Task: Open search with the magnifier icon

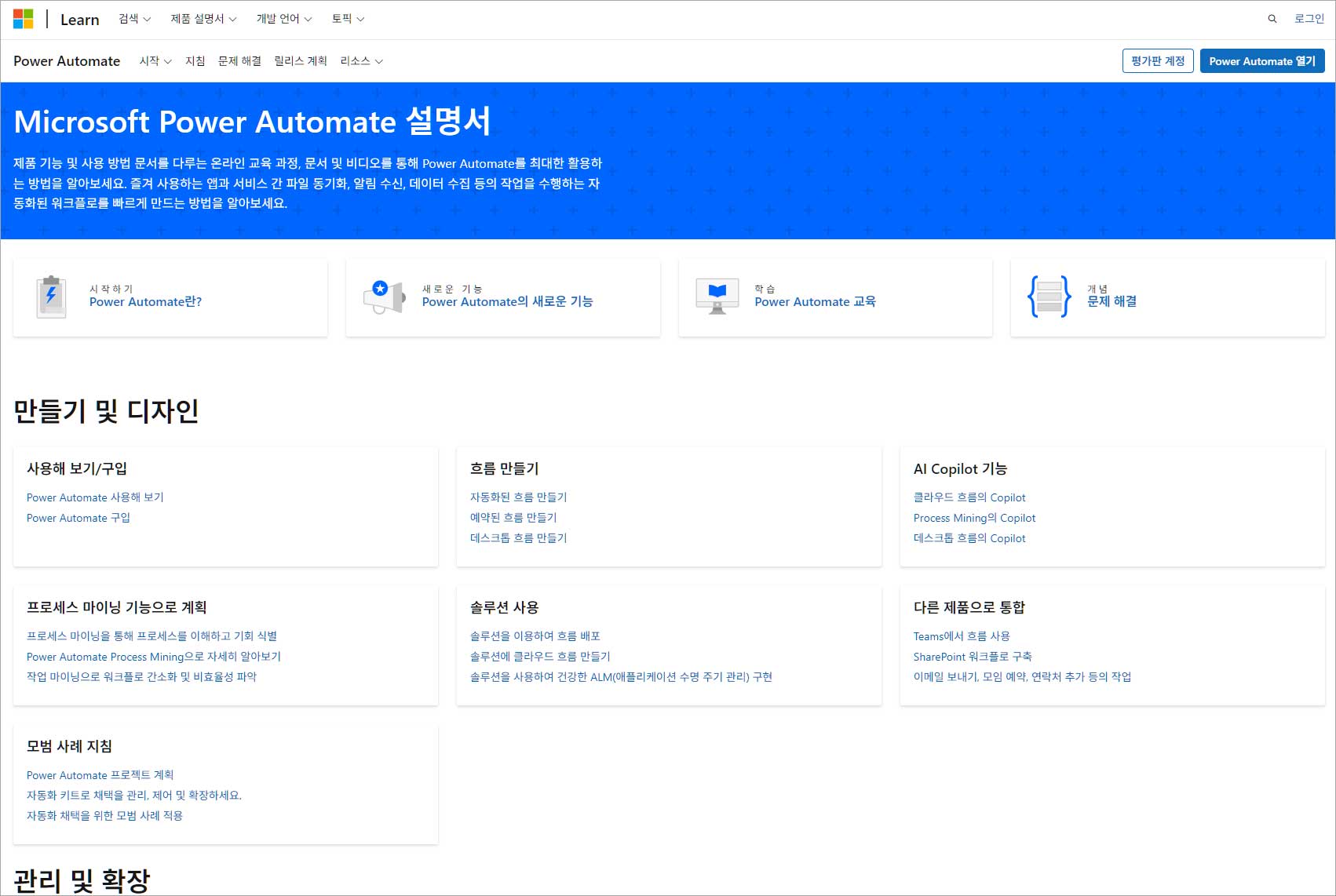Action: coord(1272,19)
